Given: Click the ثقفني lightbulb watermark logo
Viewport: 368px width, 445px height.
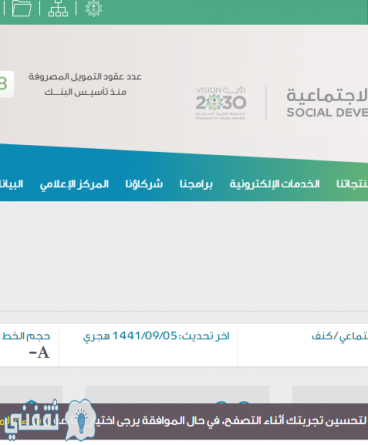Looking at the screenshot, I should (x=52, y=419).
